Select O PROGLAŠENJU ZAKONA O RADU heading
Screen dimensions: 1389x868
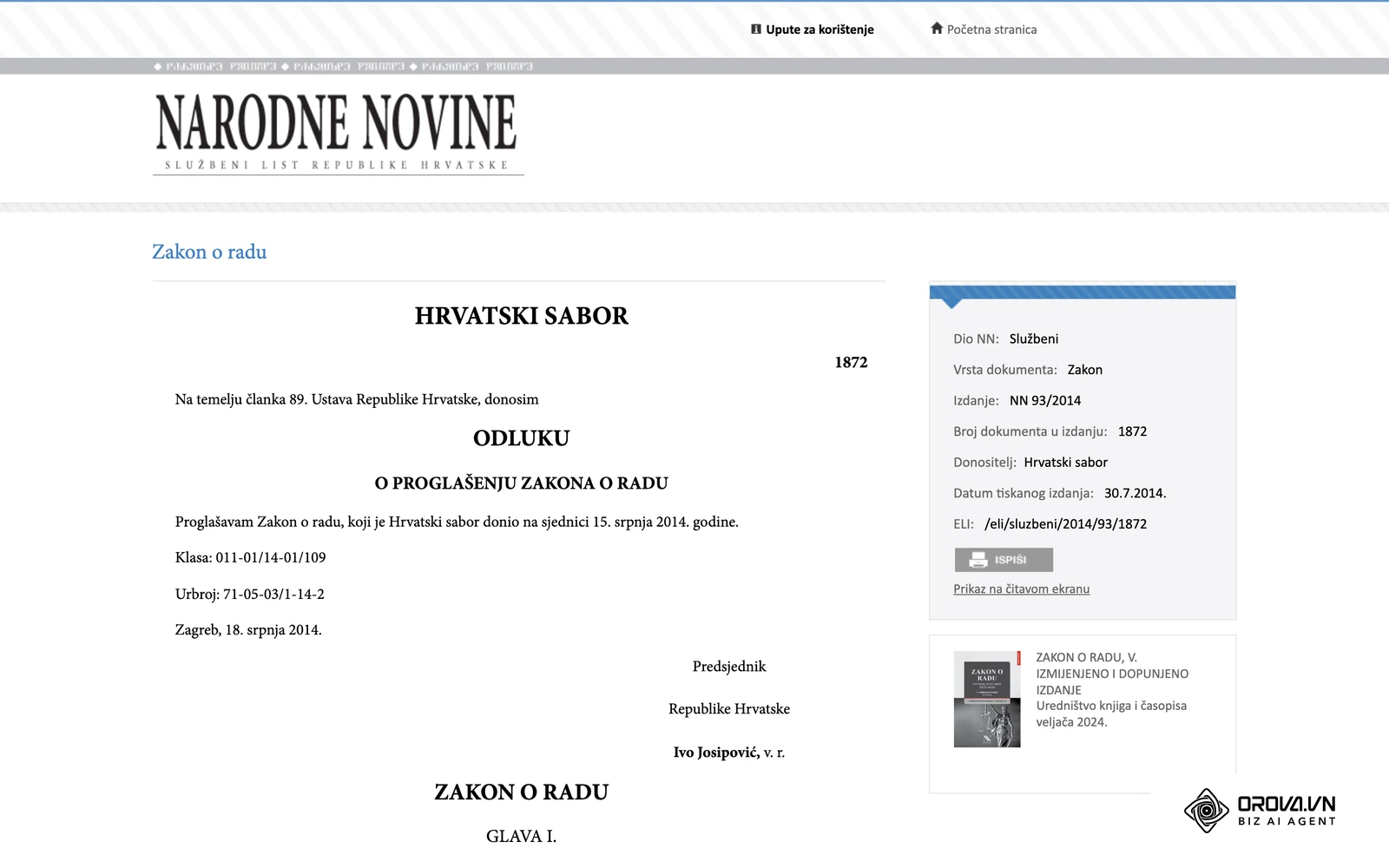pyautogui.click(x=521, y=483)
